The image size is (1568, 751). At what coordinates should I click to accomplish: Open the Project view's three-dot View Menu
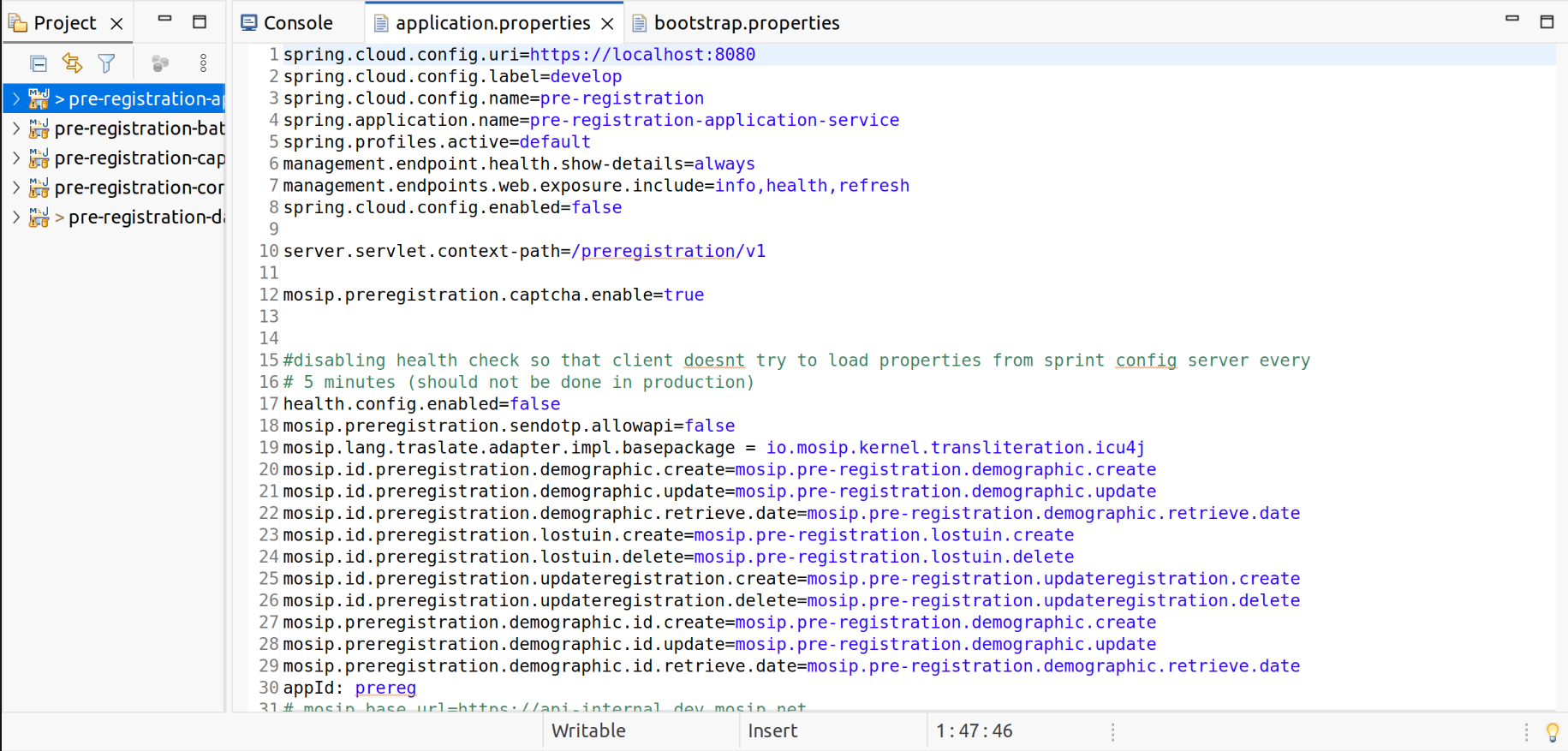coord(203,63)
